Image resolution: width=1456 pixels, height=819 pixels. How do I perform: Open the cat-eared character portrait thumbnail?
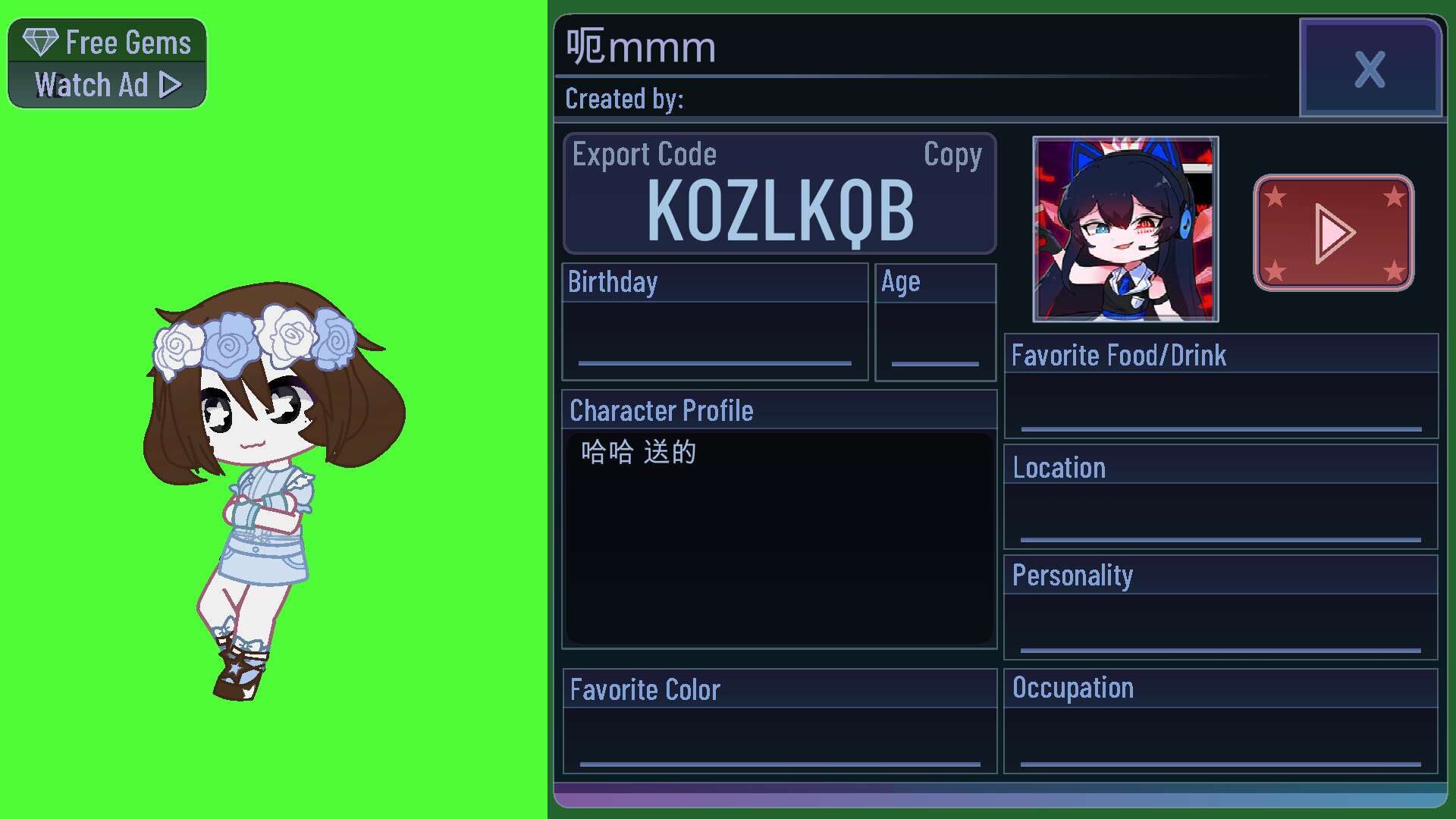tap(1125, 229)
